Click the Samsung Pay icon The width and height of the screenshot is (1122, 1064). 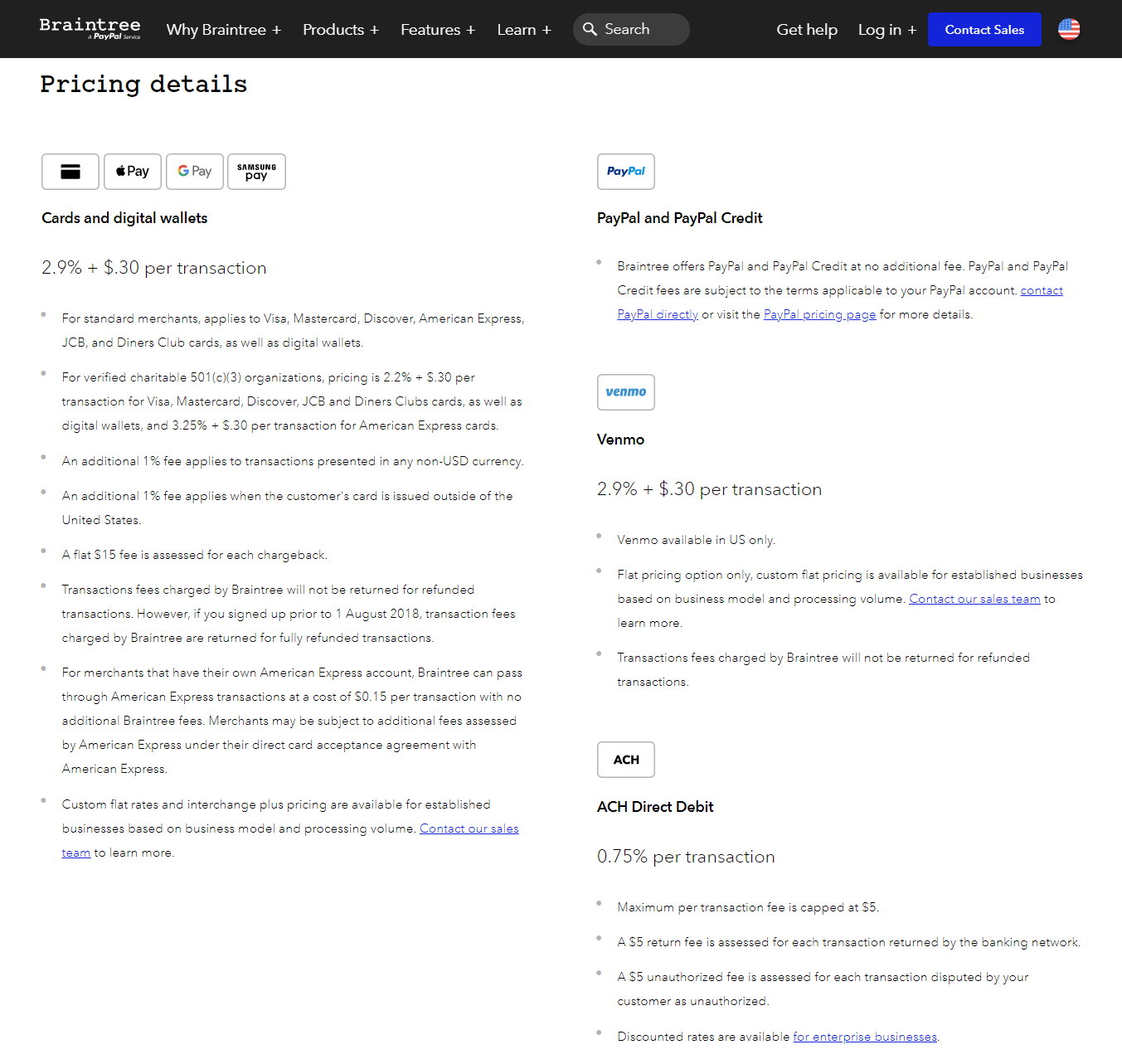tap(257, 172)
